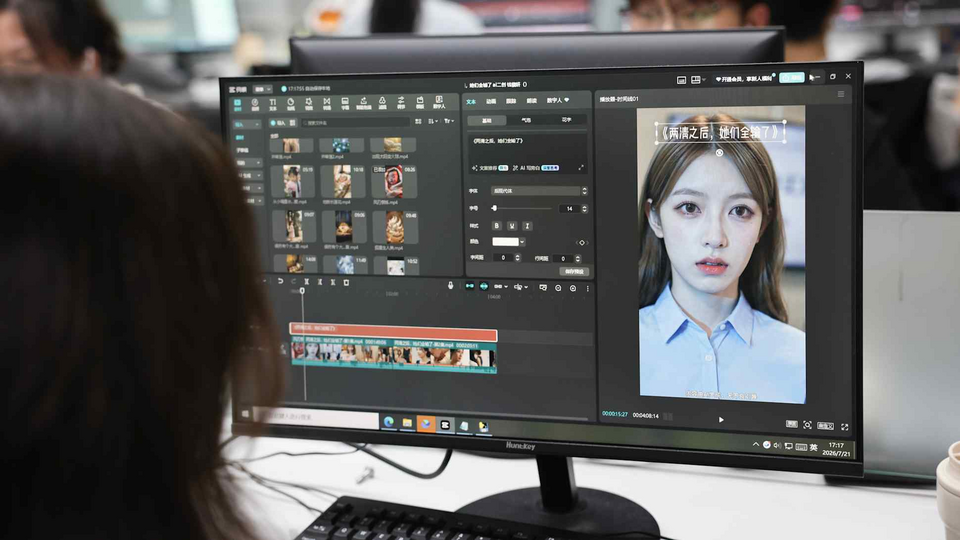
Task: Play the preview video
Action: coord(721,419)
